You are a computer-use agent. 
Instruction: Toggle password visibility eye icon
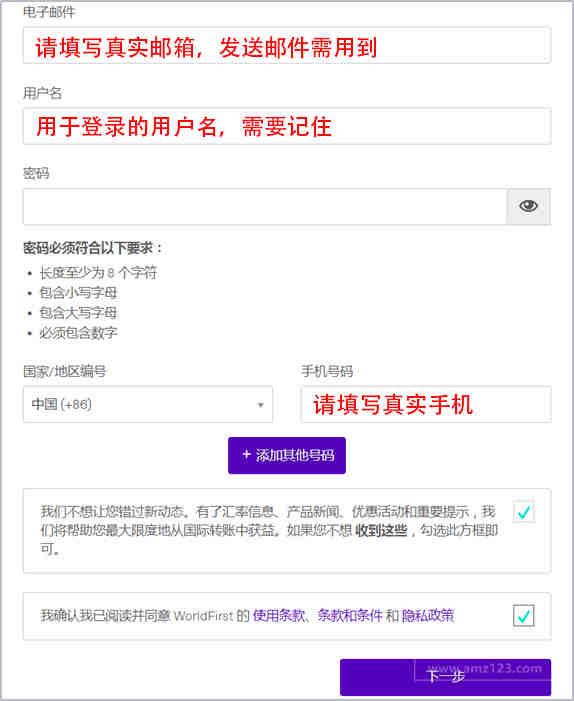(528, 206)
